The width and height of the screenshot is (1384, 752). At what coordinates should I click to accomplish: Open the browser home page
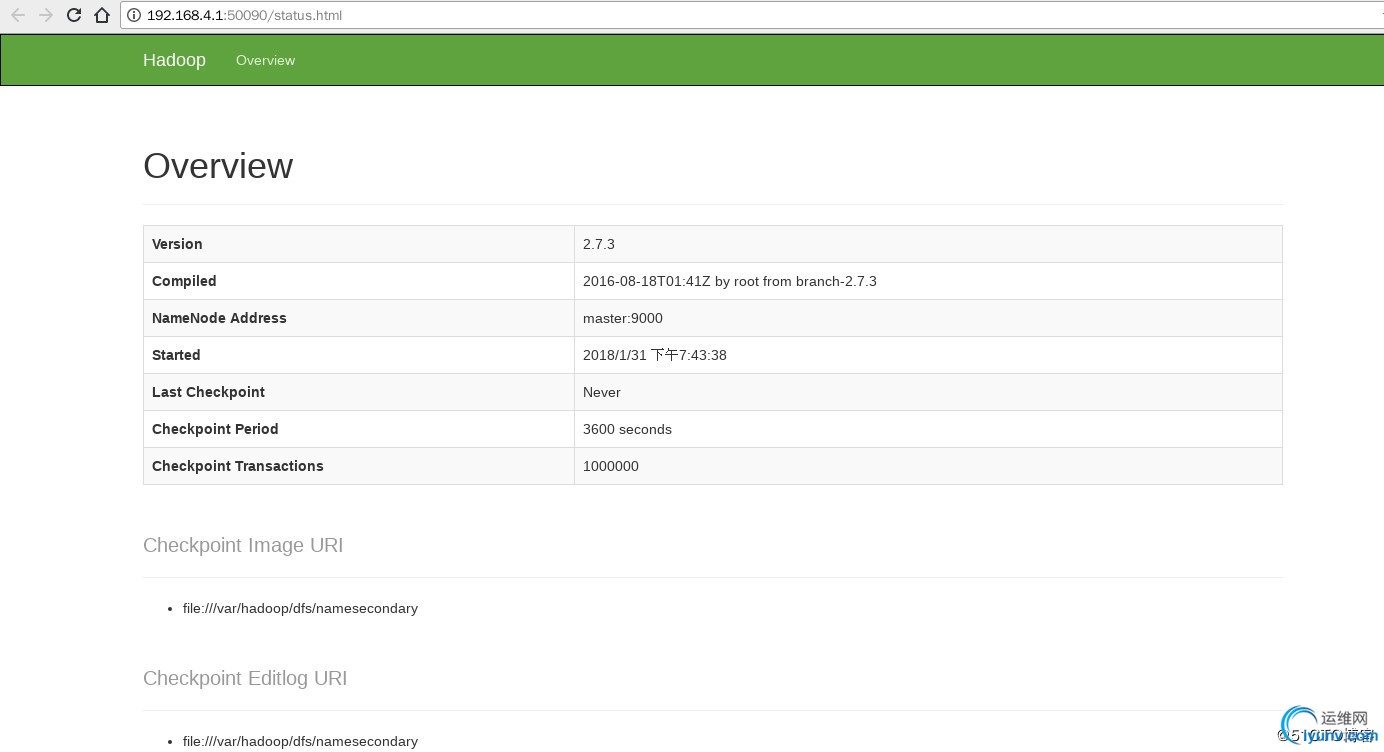(x=101, y=15)
